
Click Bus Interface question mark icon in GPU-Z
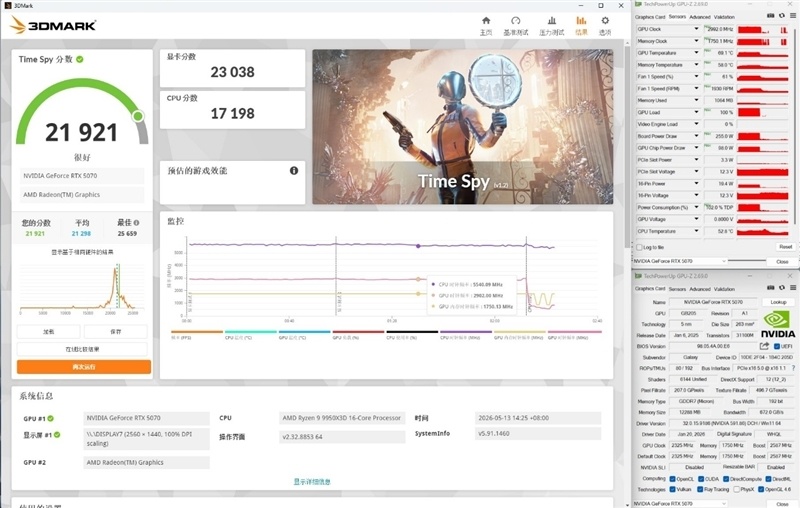point(793,368)
